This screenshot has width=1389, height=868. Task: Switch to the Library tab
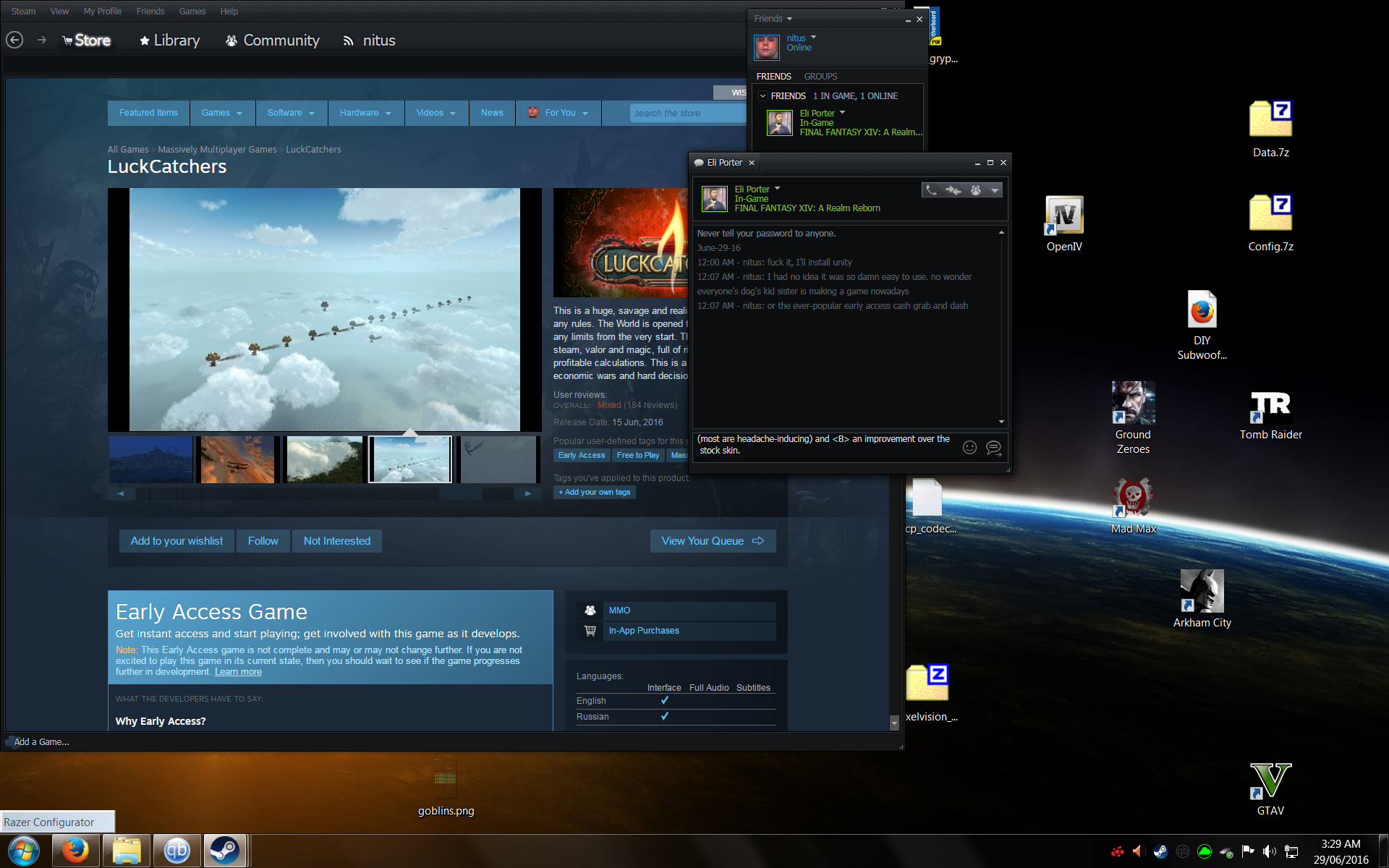pyautogui.click(x=169, y=41)
